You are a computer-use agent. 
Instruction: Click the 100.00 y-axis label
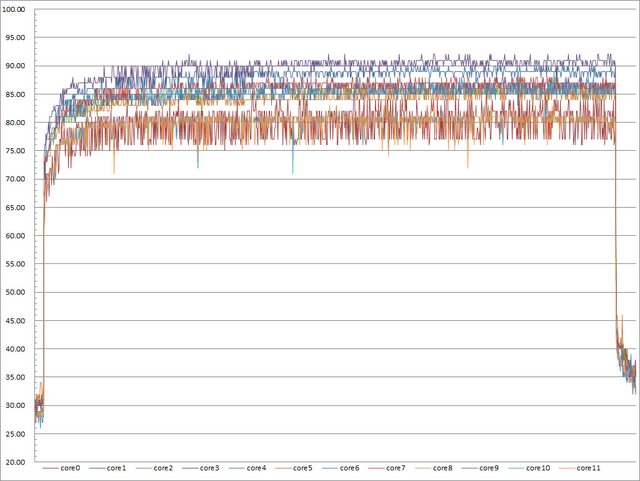click(x=19, y=9)
